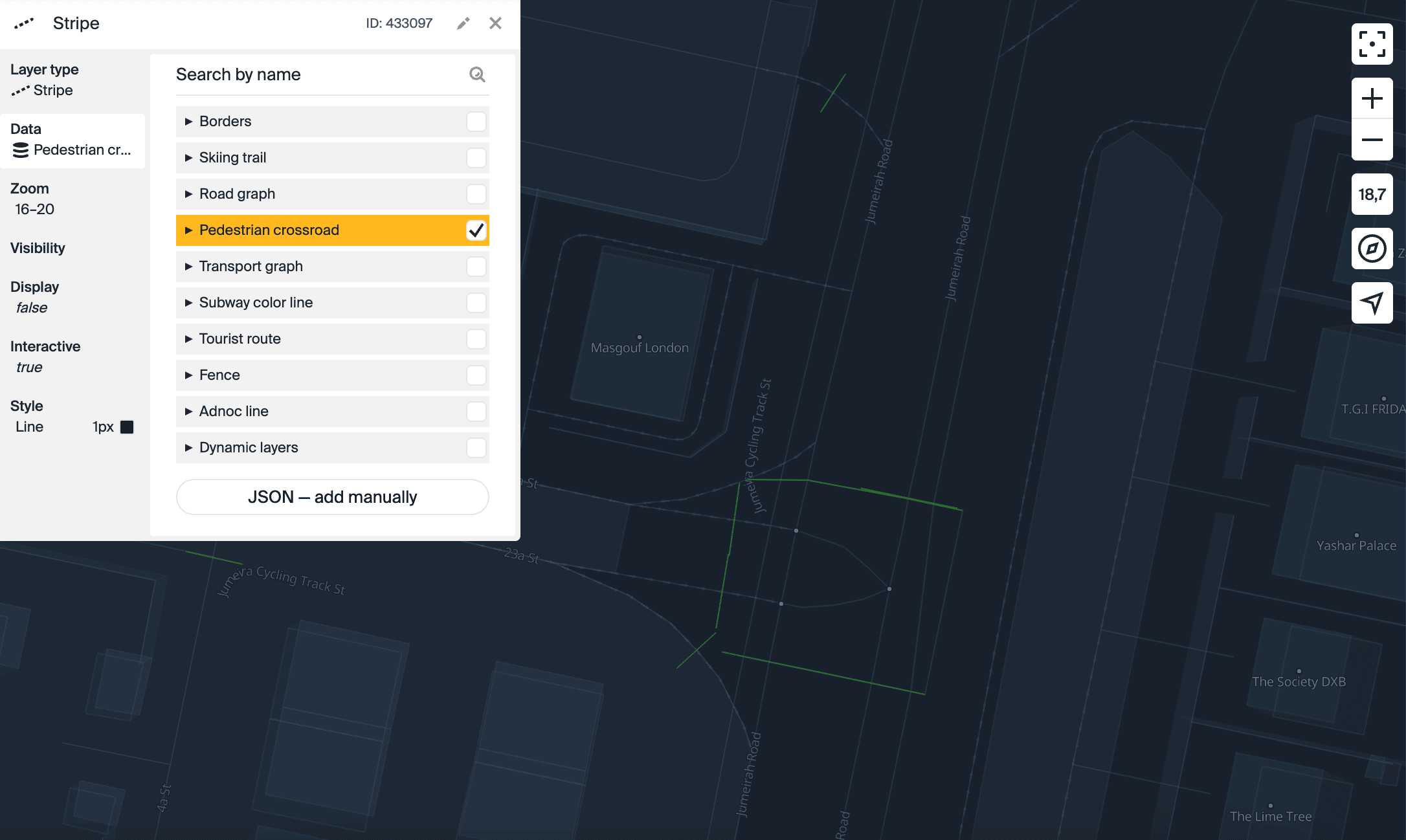Click the 18,7 zoom level button
1406x840 pixels.
tap(1372, 194)
